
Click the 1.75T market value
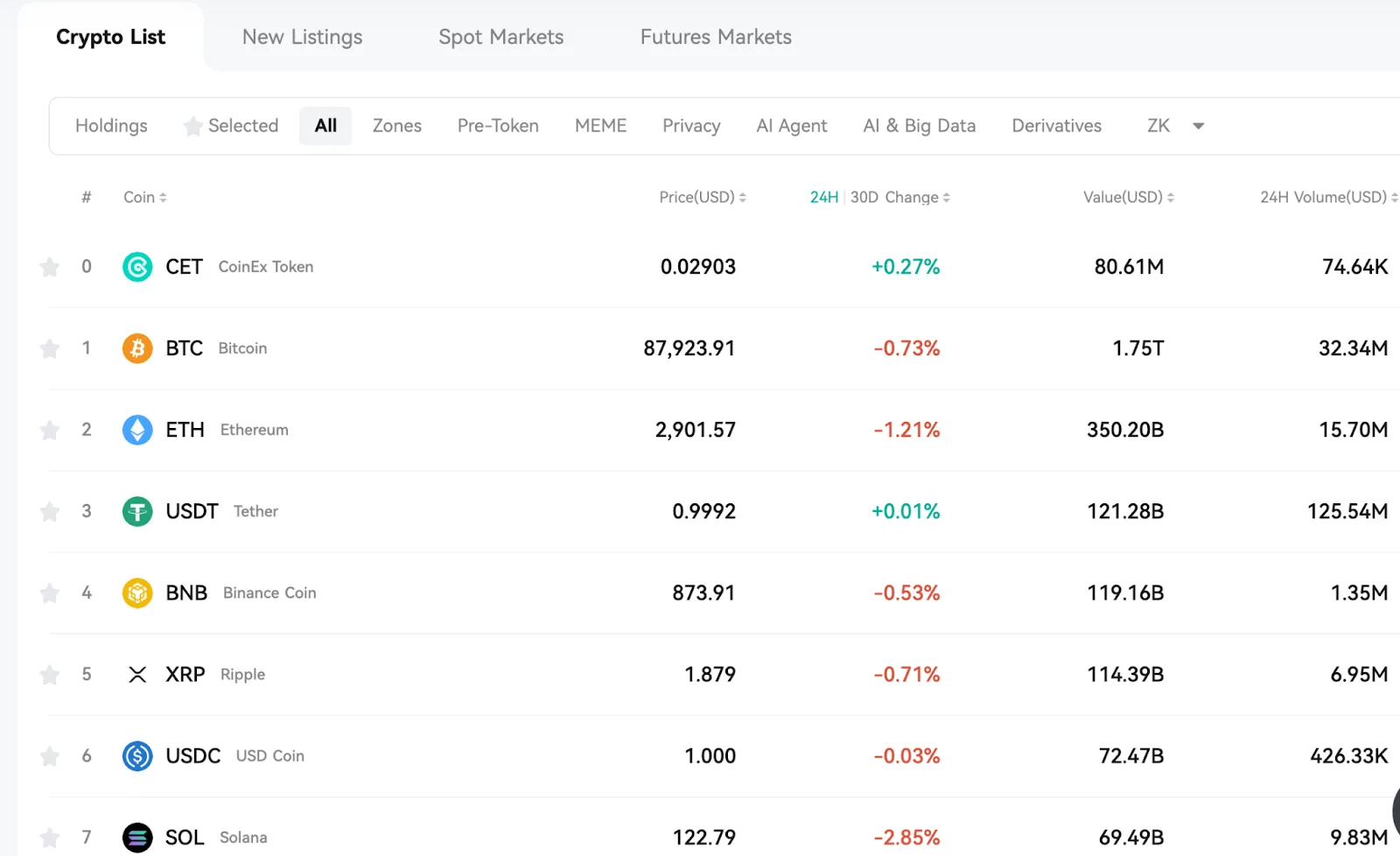1138,348
